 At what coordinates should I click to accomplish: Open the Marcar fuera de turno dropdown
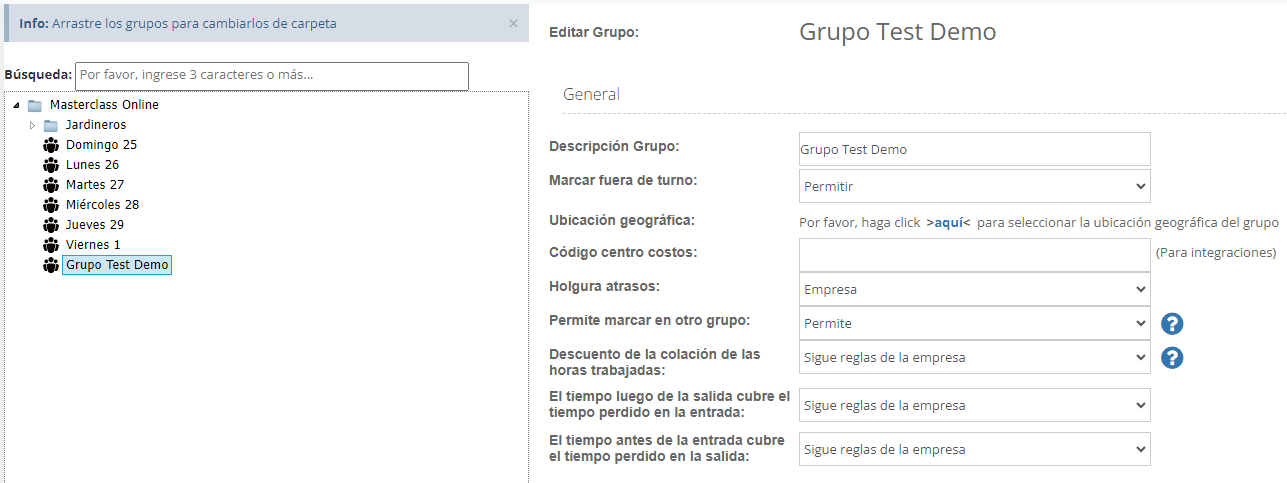974,186
